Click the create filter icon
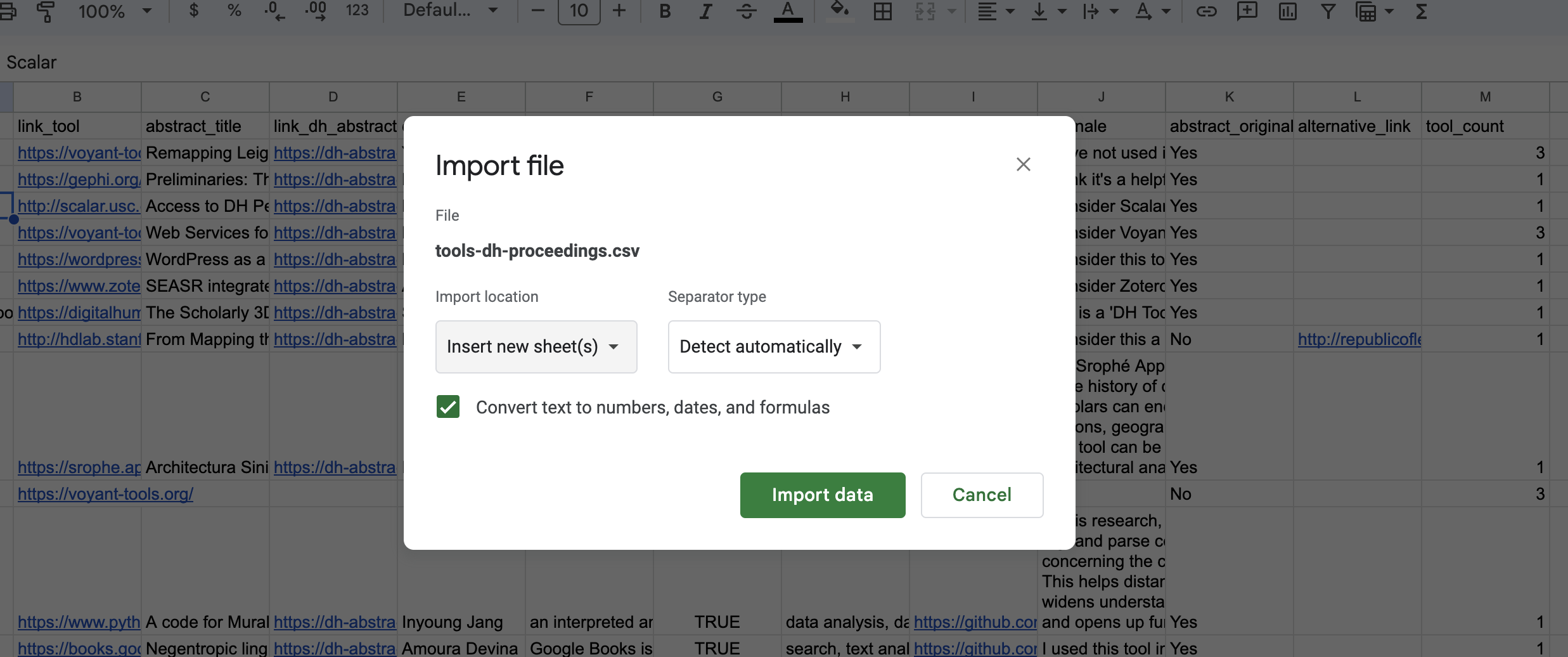 [x=1328, y=11]
